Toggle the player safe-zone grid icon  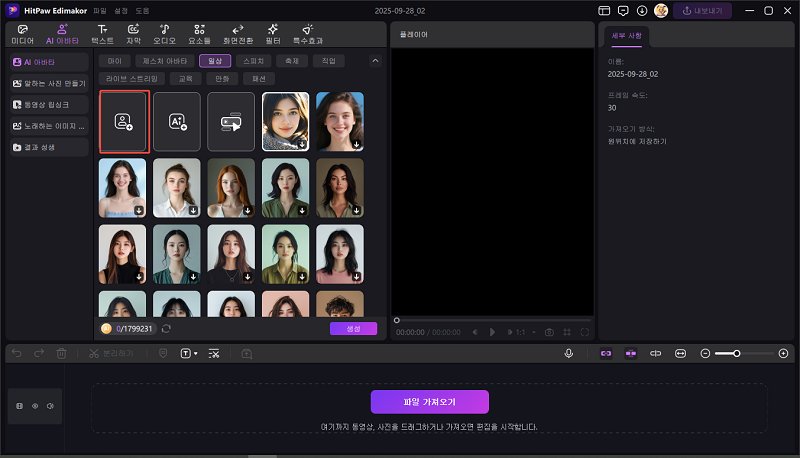pyautogui.click(x=567, y=332)
